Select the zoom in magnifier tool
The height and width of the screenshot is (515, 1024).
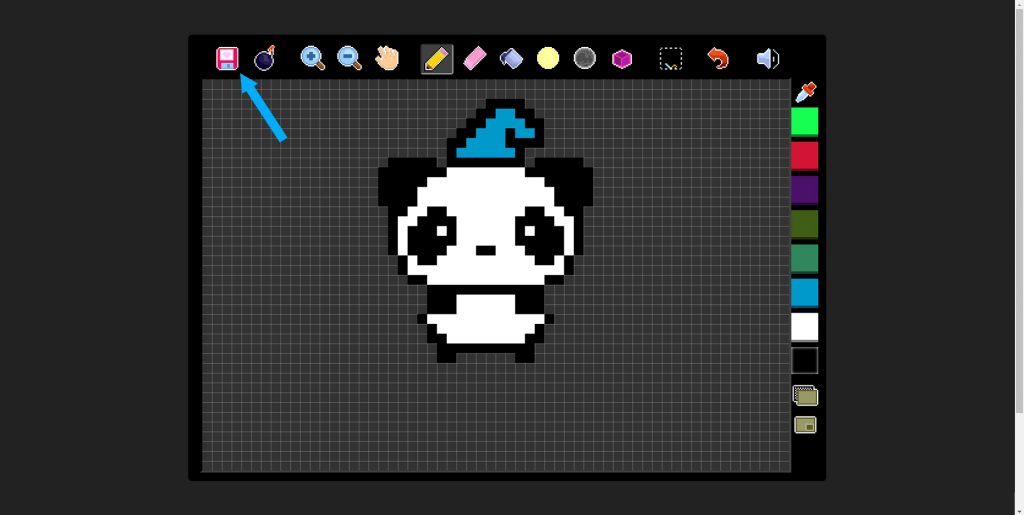pos(312,58)
